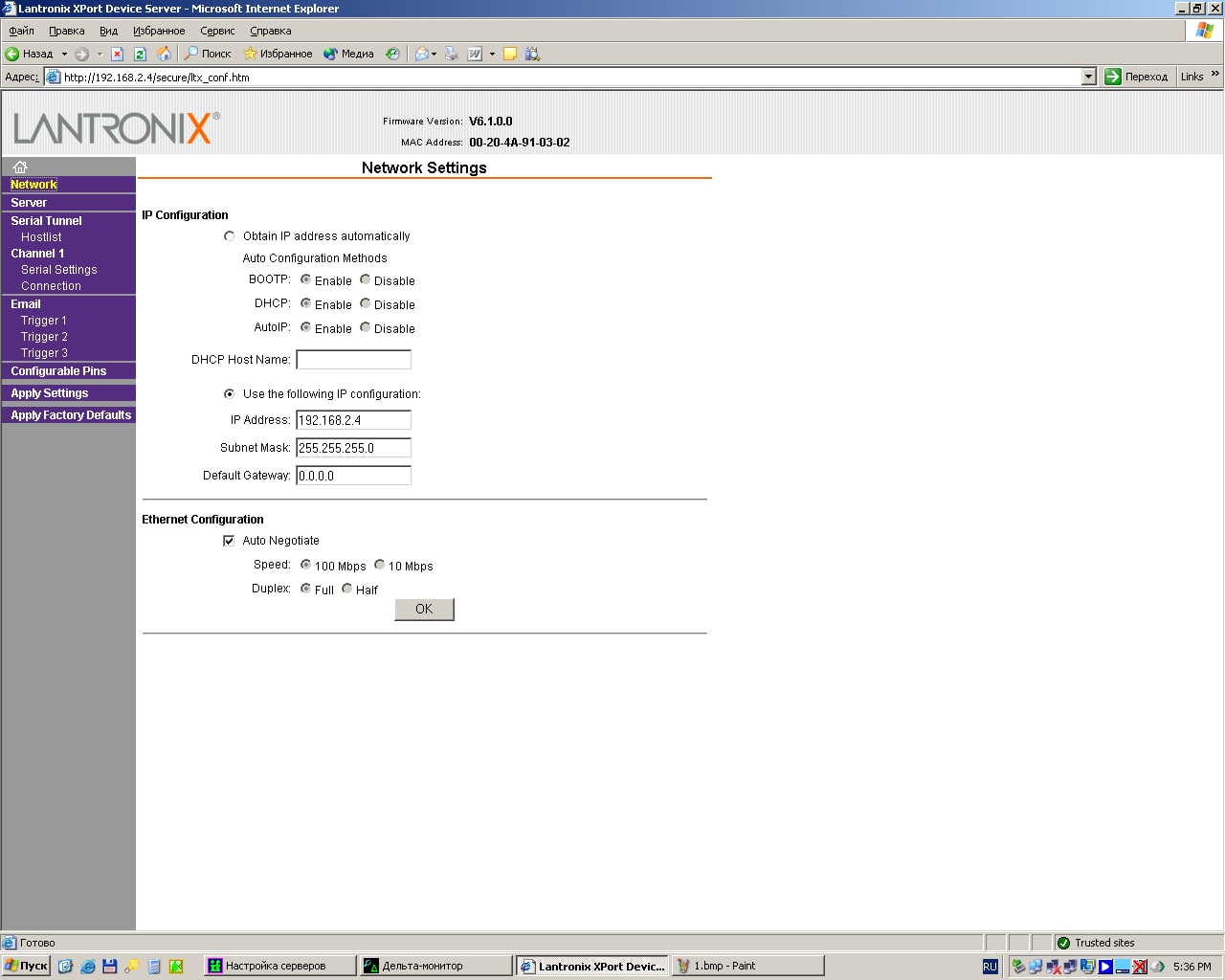
Task: Click the Lantronix logo
Action: (117, 127)
